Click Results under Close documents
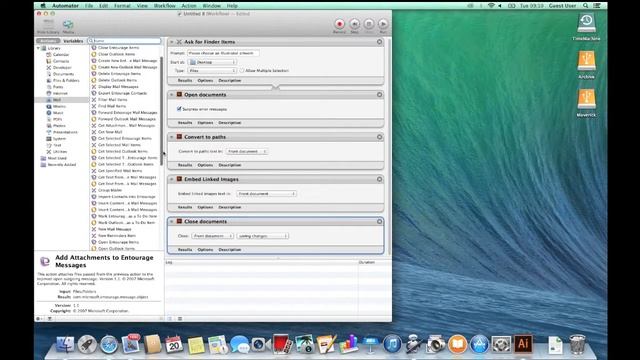640x360 pixels. 185,249
